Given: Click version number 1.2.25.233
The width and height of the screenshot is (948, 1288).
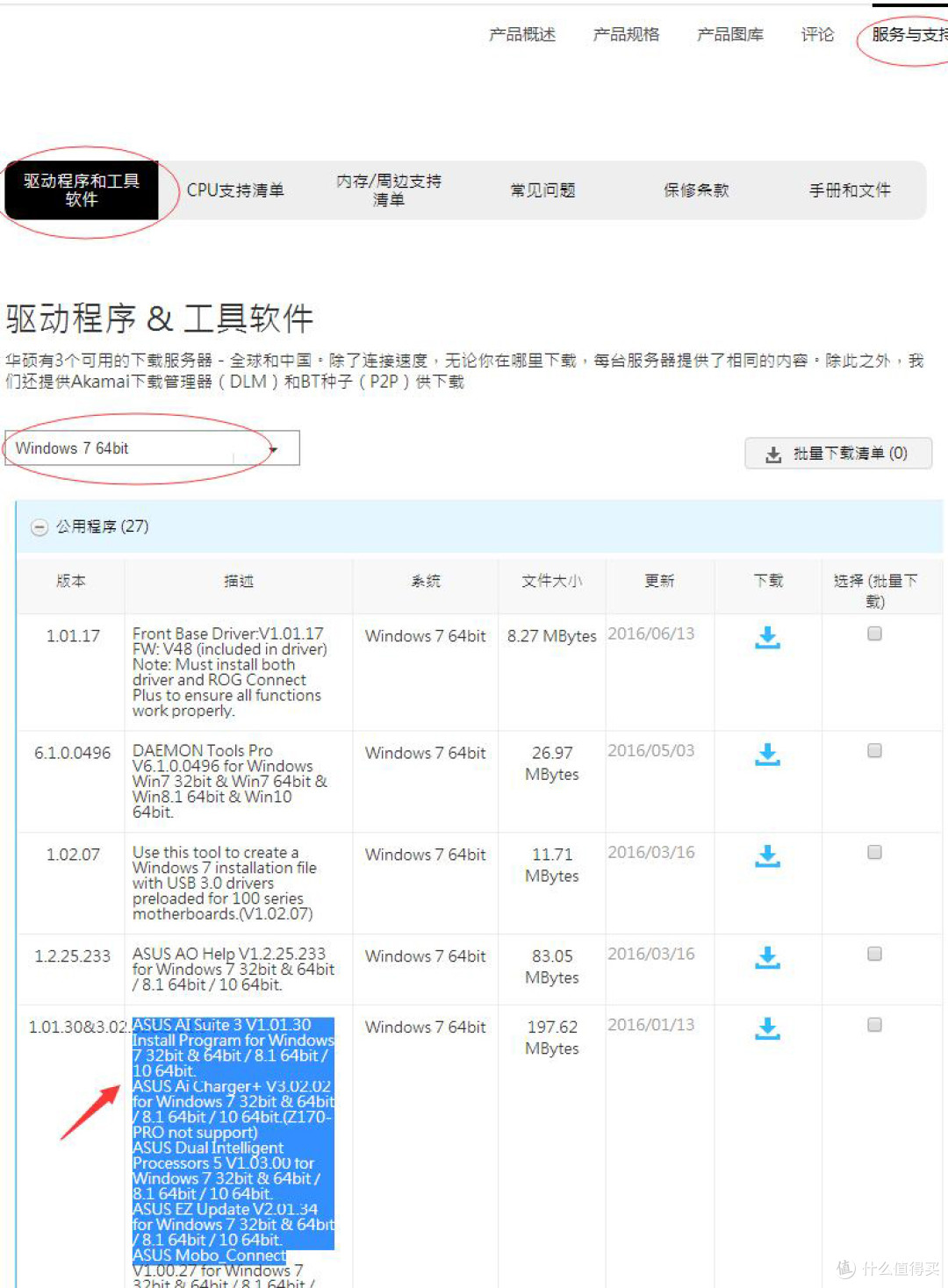Looking at the screenshot, I should coord(72,956).
